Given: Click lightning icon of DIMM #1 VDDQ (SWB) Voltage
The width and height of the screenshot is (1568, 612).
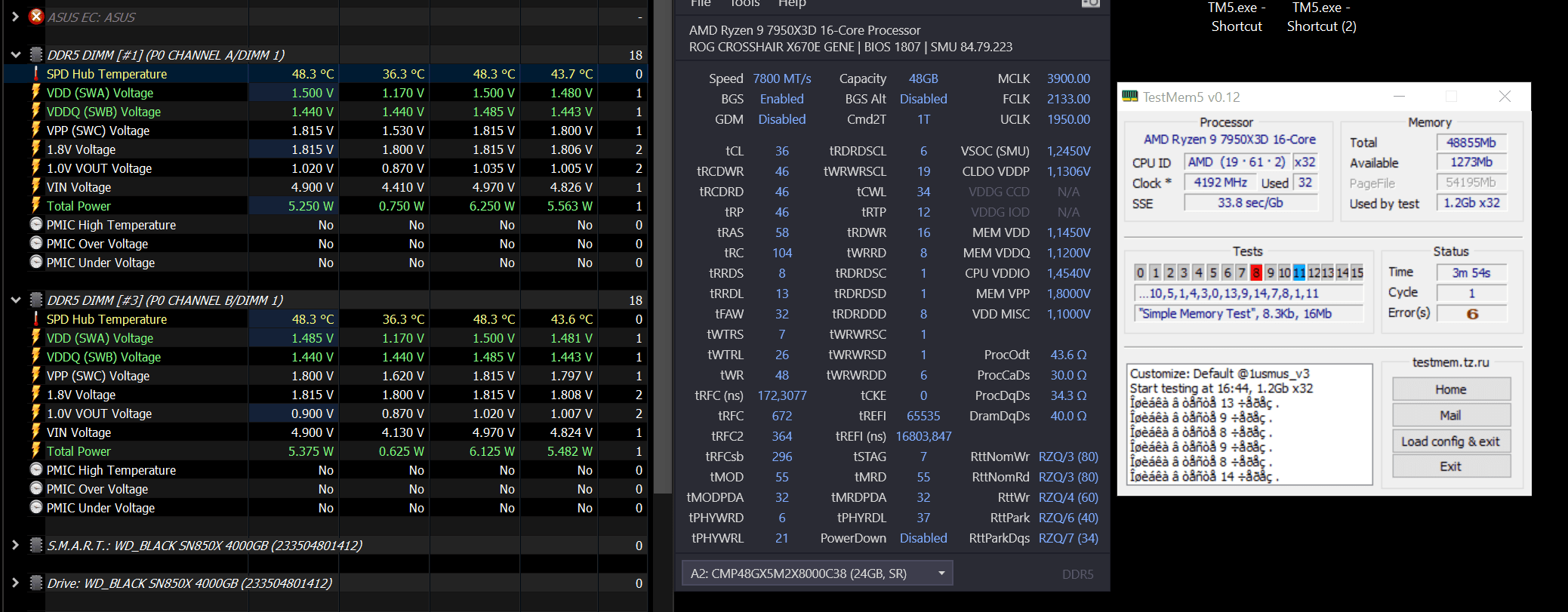Looking at the screenshot, I should point(35,111).
